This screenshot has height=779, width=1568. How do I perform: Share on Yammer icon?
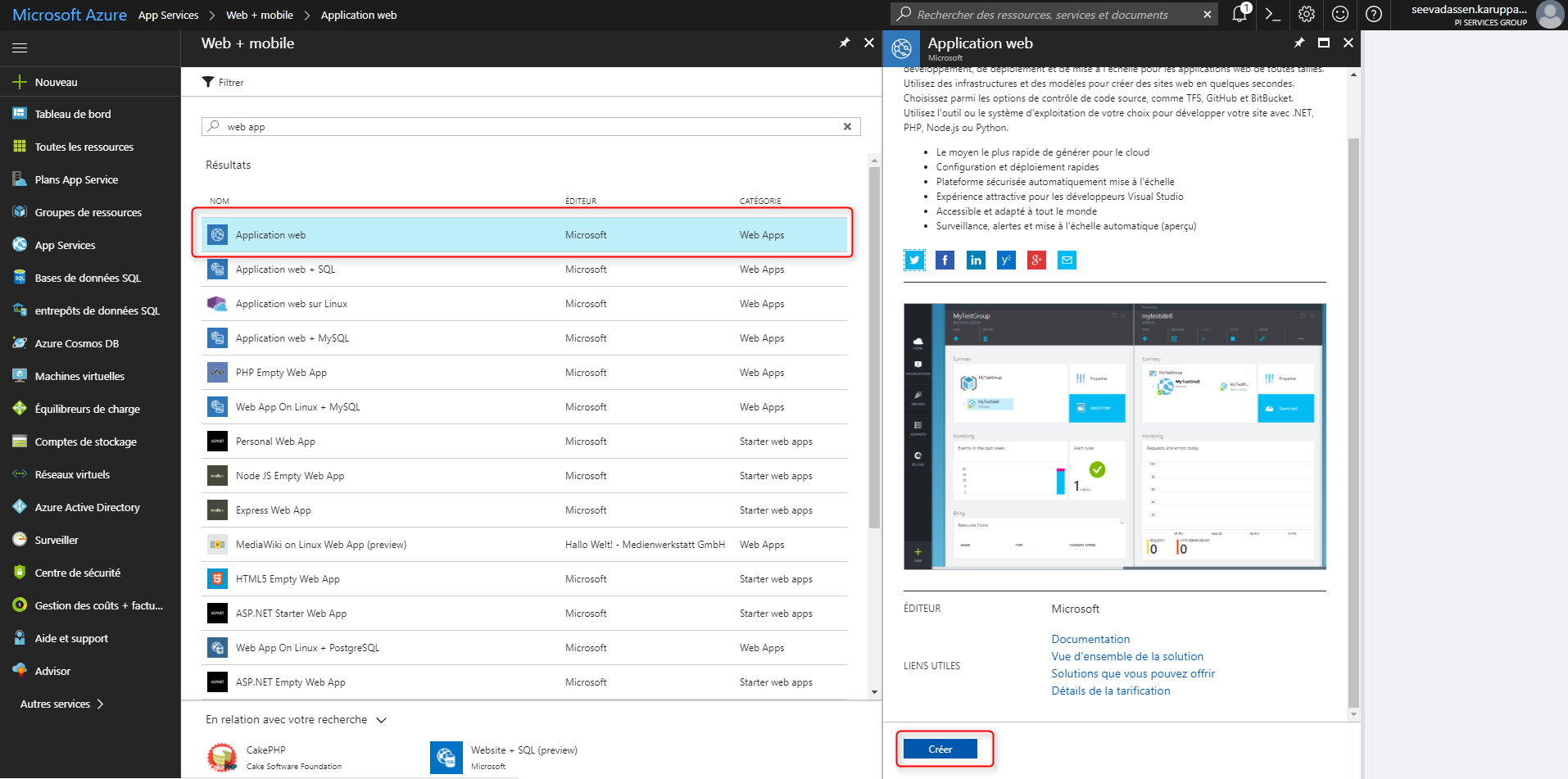pyautogui.click(x=1006, y=260)
